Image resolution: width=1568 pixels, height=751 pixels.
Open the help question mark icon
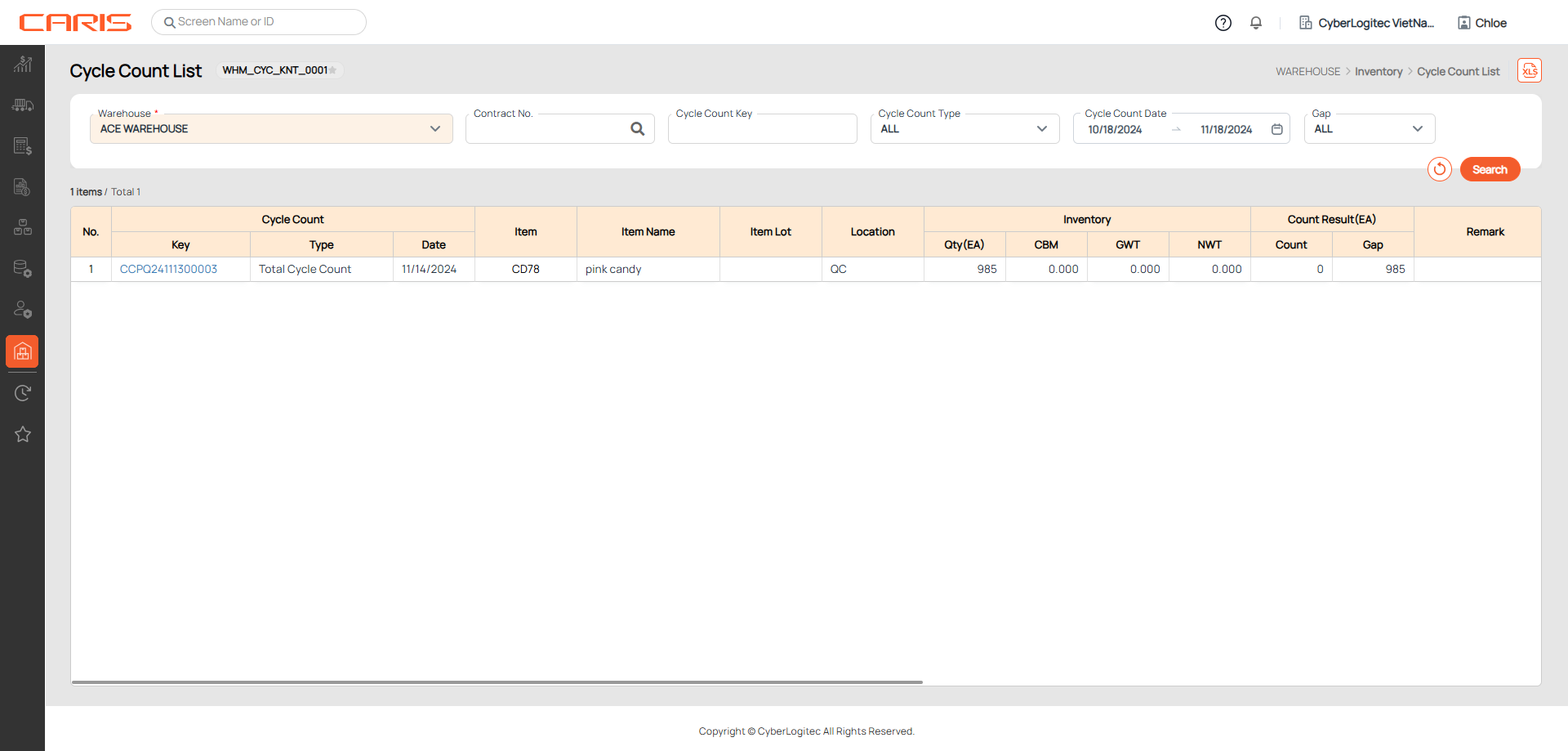coord(1223,23)
